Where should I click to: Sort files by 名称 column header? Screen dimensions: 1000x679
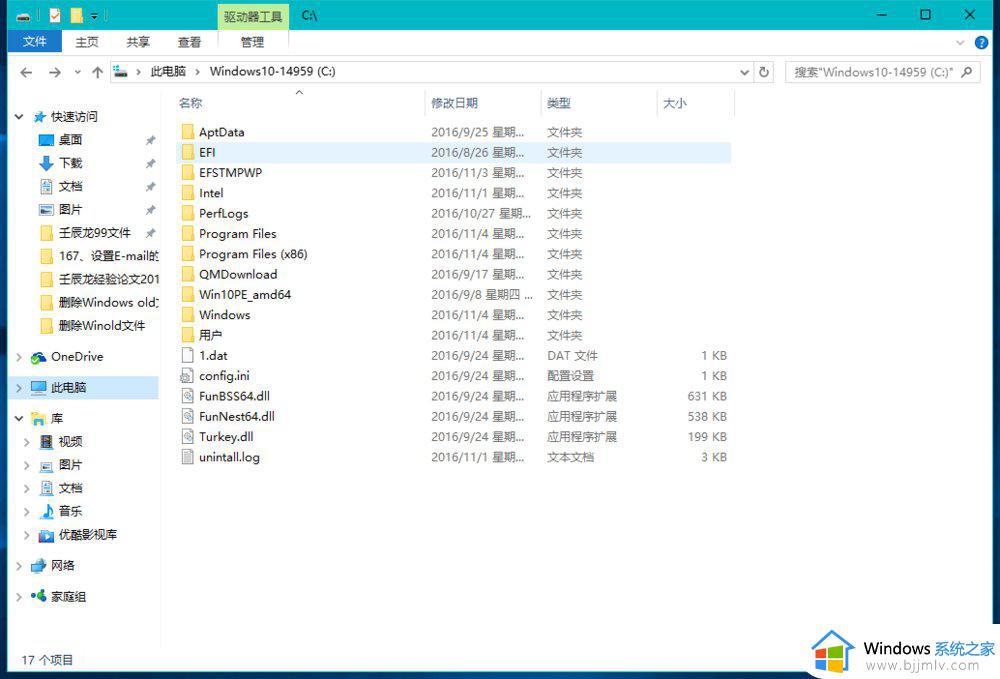coord(300,103)
